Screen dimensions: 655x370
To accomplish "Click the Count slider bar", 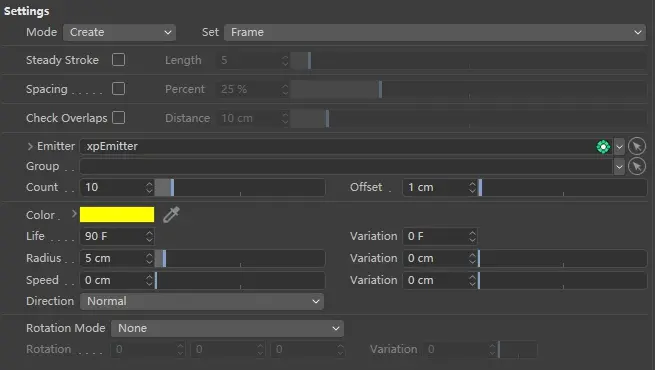I will 240,187.
